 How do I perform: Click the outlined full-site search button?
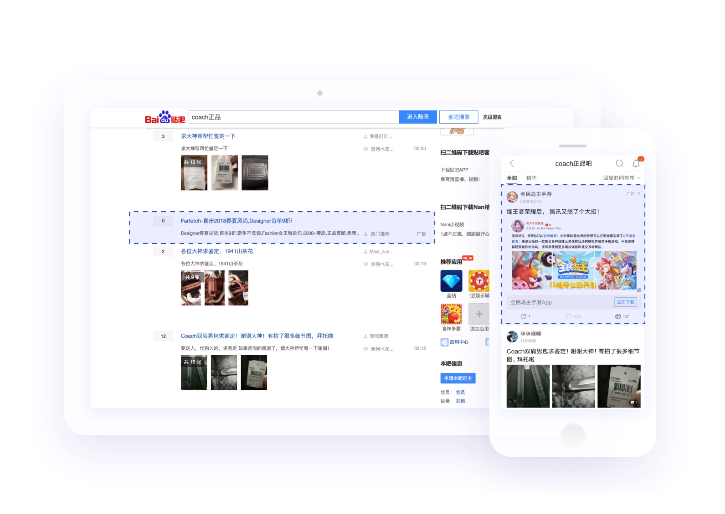click(458, 117)
